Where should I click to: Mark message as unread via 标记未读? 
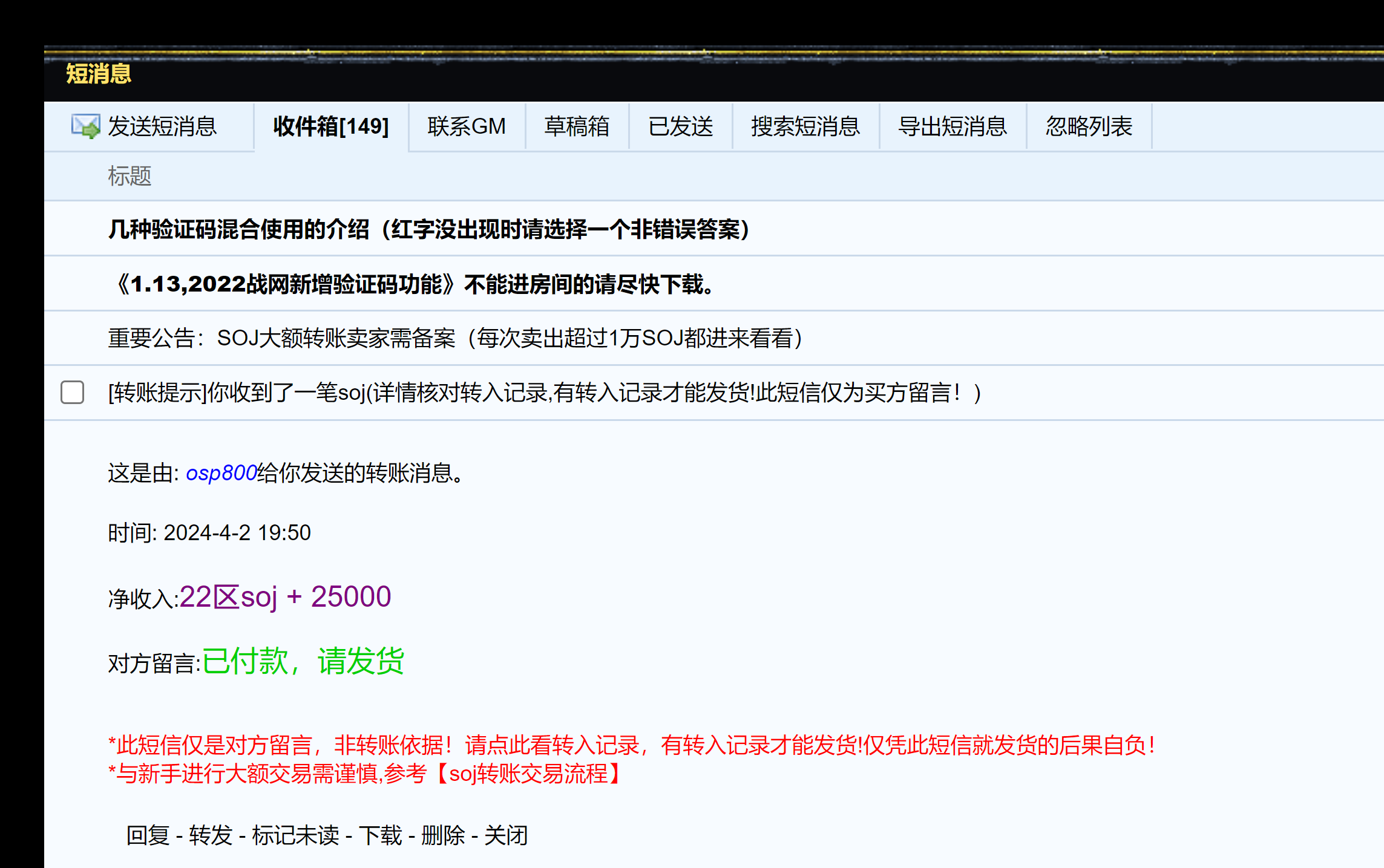click(295, 835)
